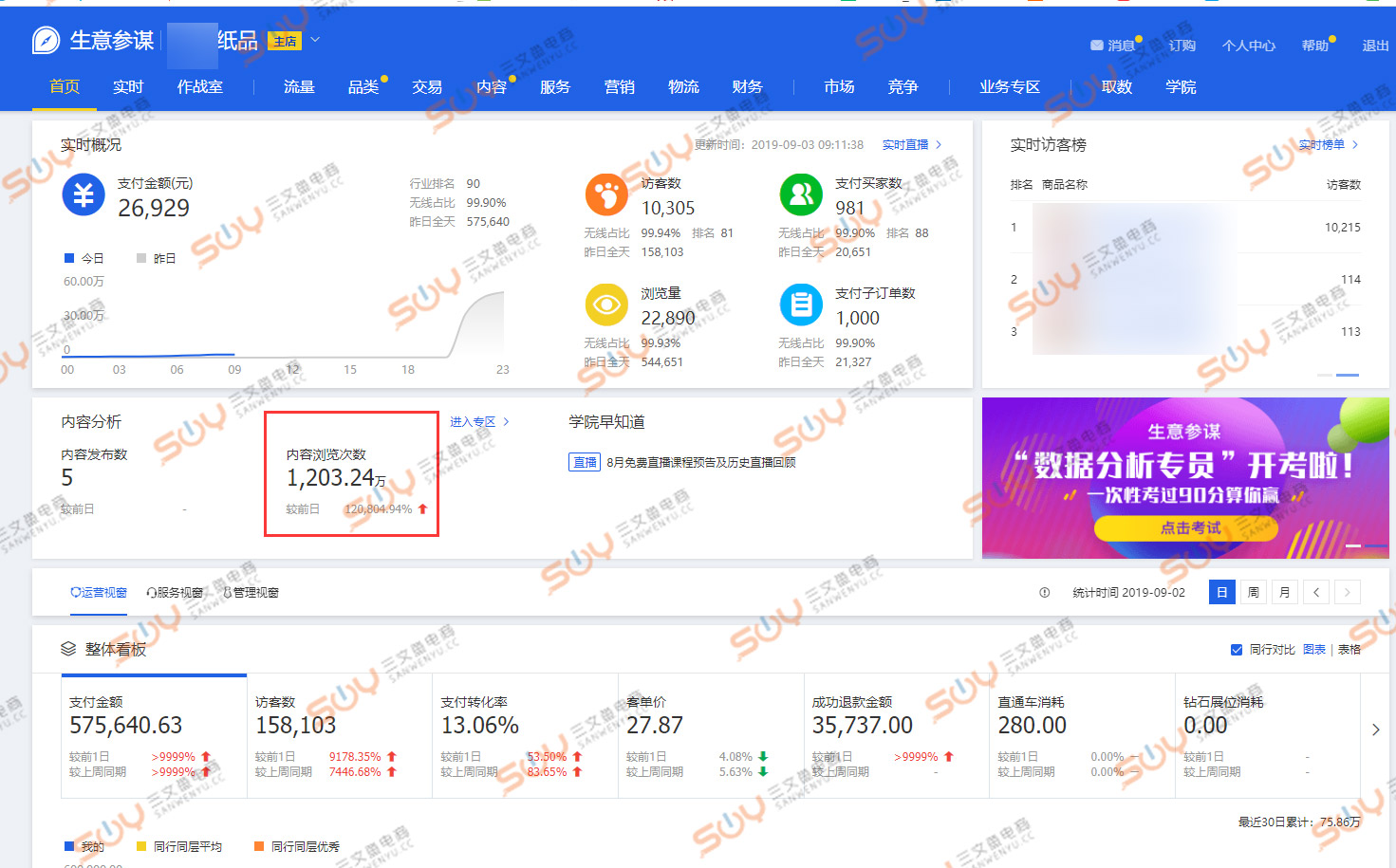
Task: Open the 学院 menu
Action: click(x=1181, y=86)
